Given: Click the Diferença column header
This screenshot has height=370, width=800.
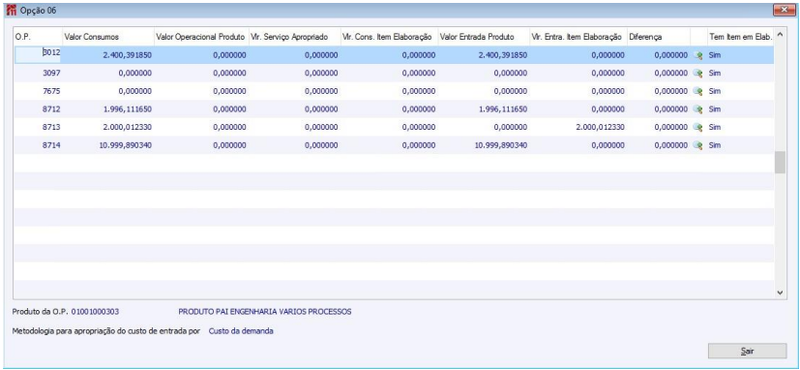Looking at the screenshot, I should (x=659, y=37).
